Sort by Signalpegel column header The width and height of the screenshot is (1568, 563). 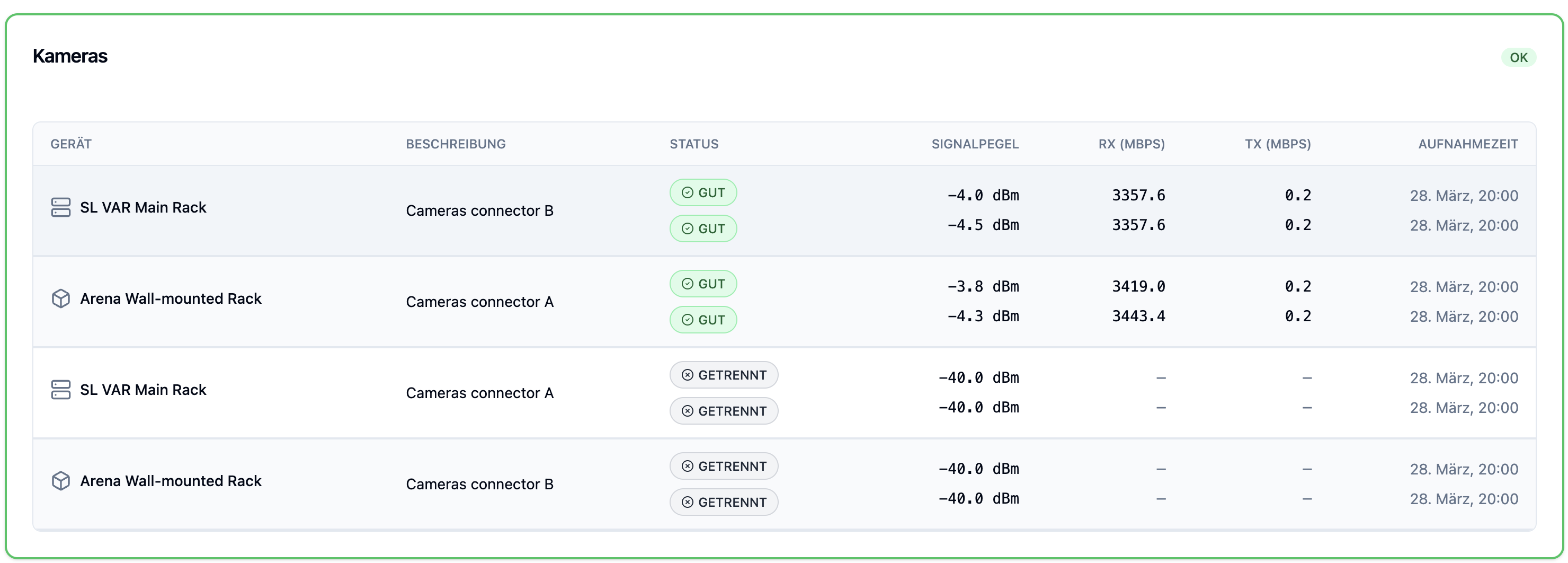pyautogui.click(x=975, y=144)
